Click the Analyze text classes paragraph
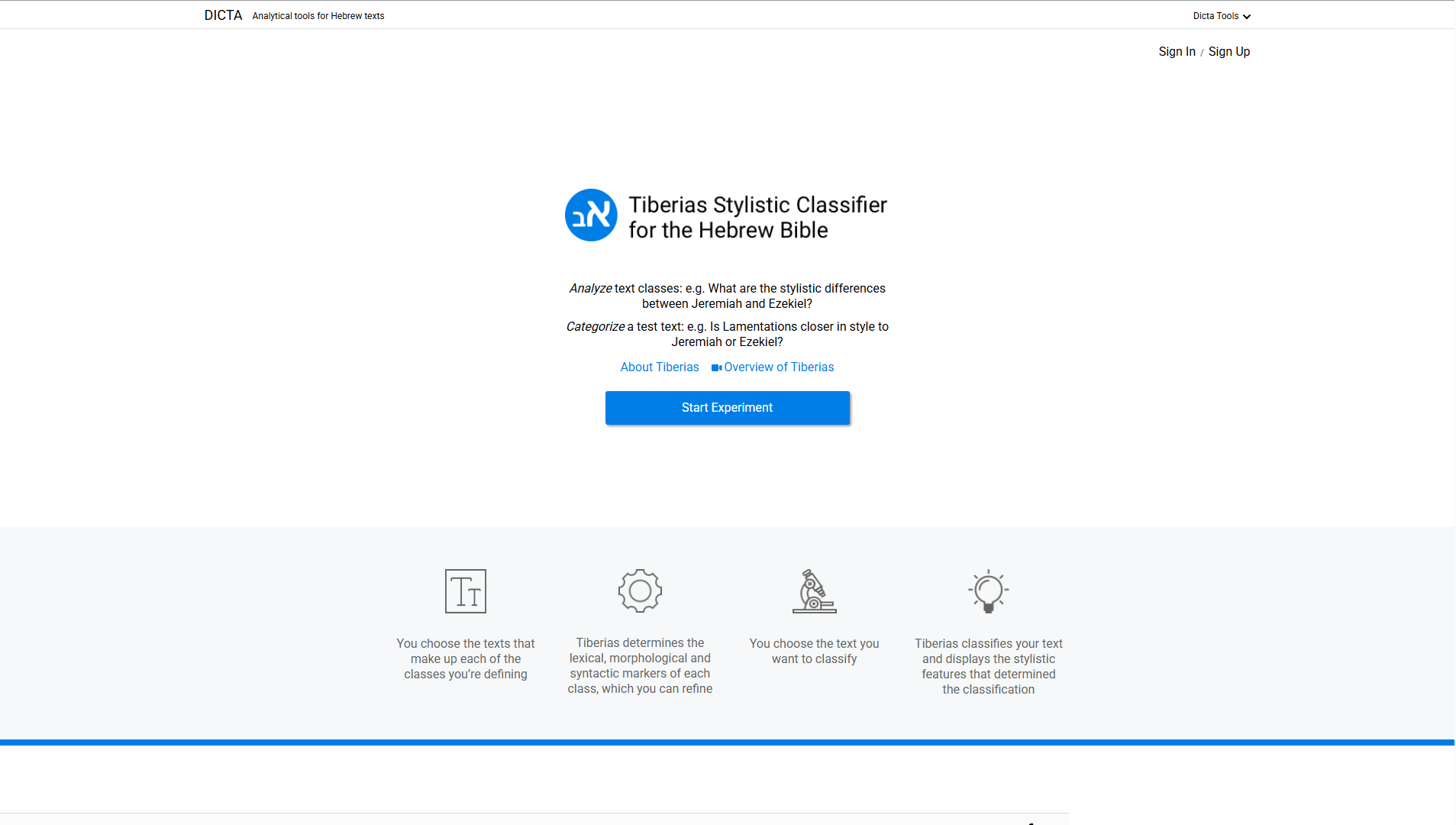 tap(727, 296)
